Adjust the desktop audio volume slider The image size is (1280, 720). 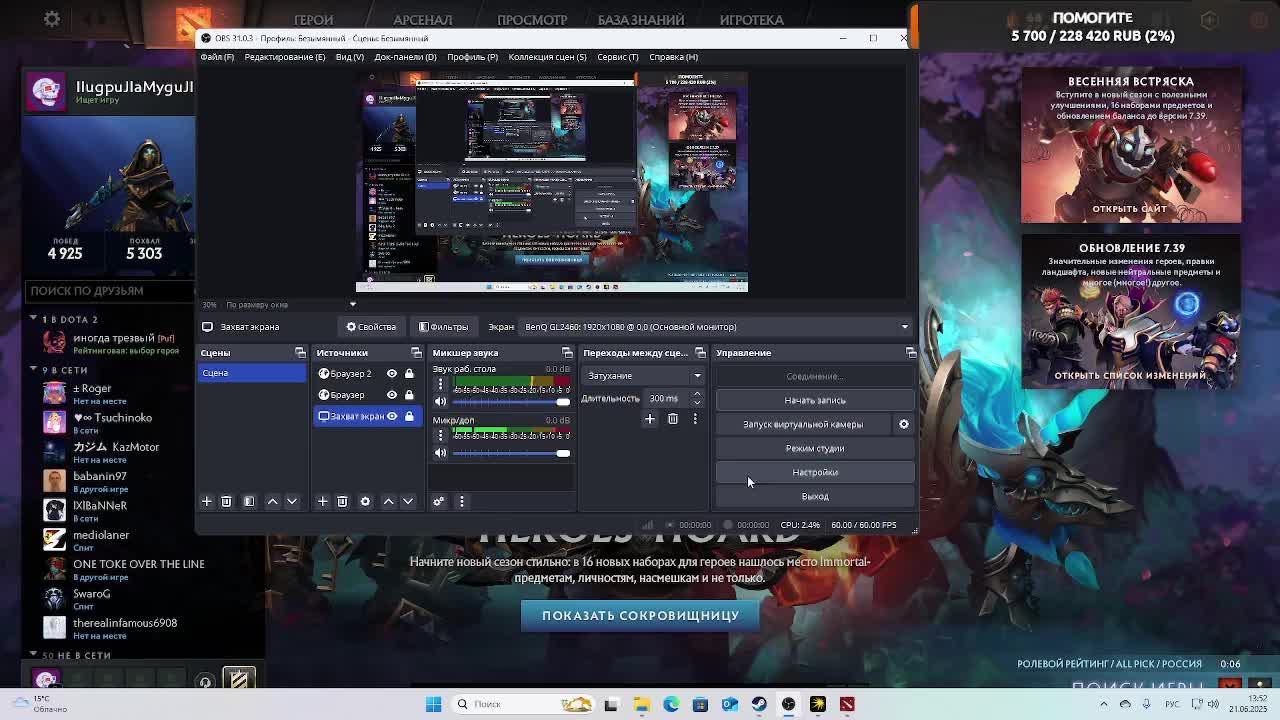click(x=511, y=402)
